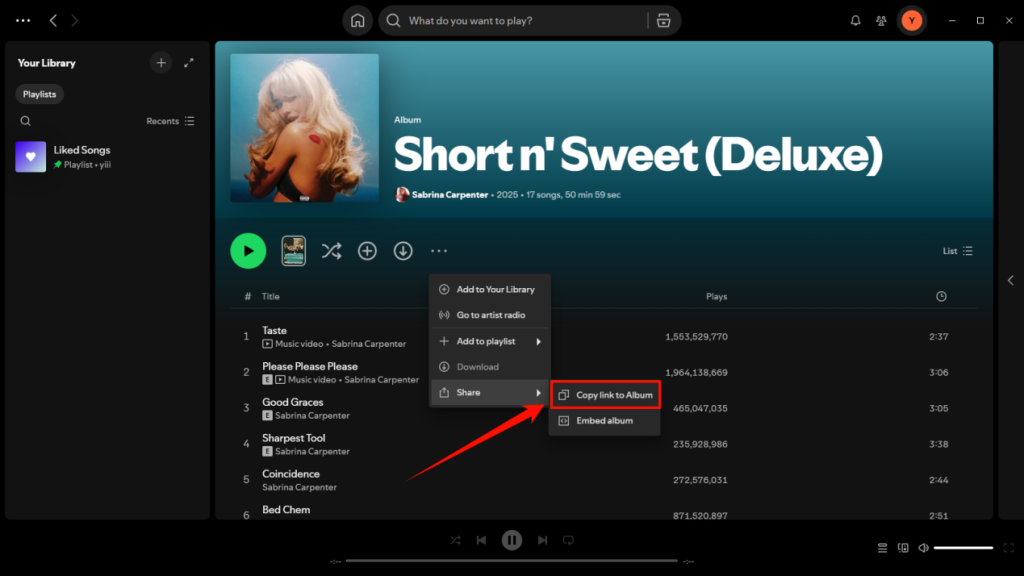The height and width of the screenshot is (576, 1024).
Task: Open the album more options dots
Action: [x=439, y=251]
